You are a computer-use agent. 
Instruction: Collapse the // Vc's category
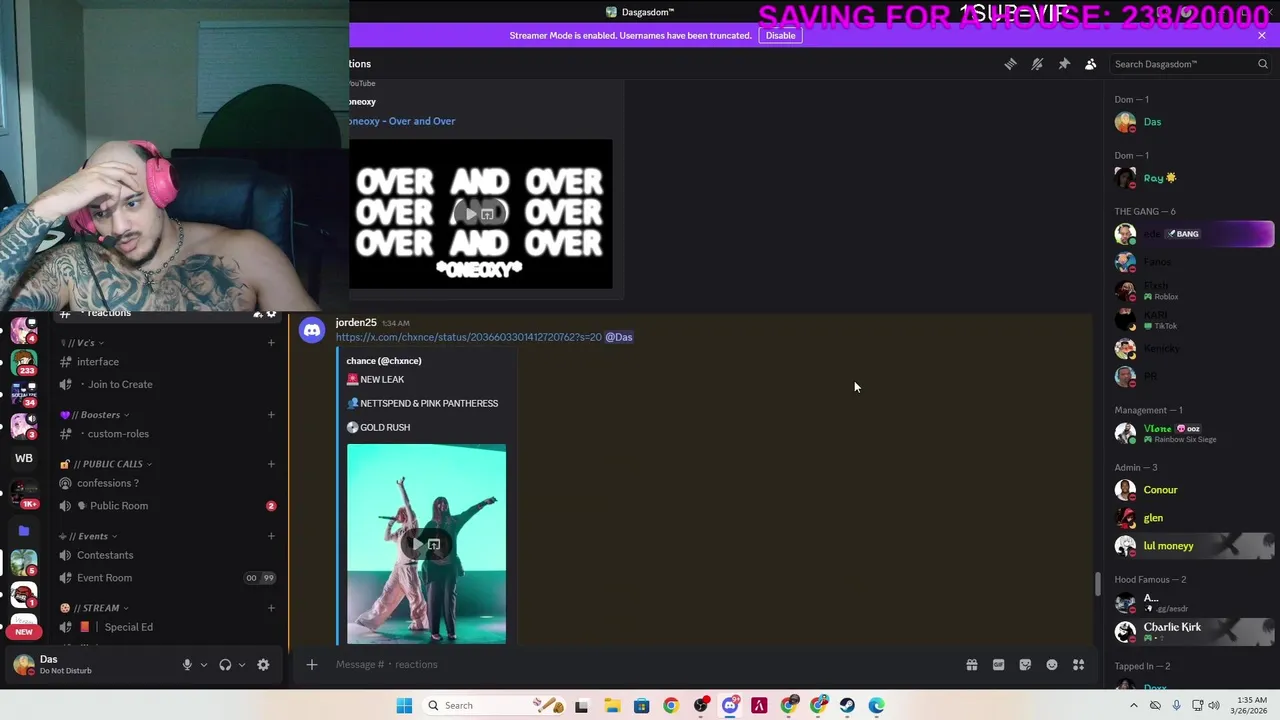(x=82, y=343)
